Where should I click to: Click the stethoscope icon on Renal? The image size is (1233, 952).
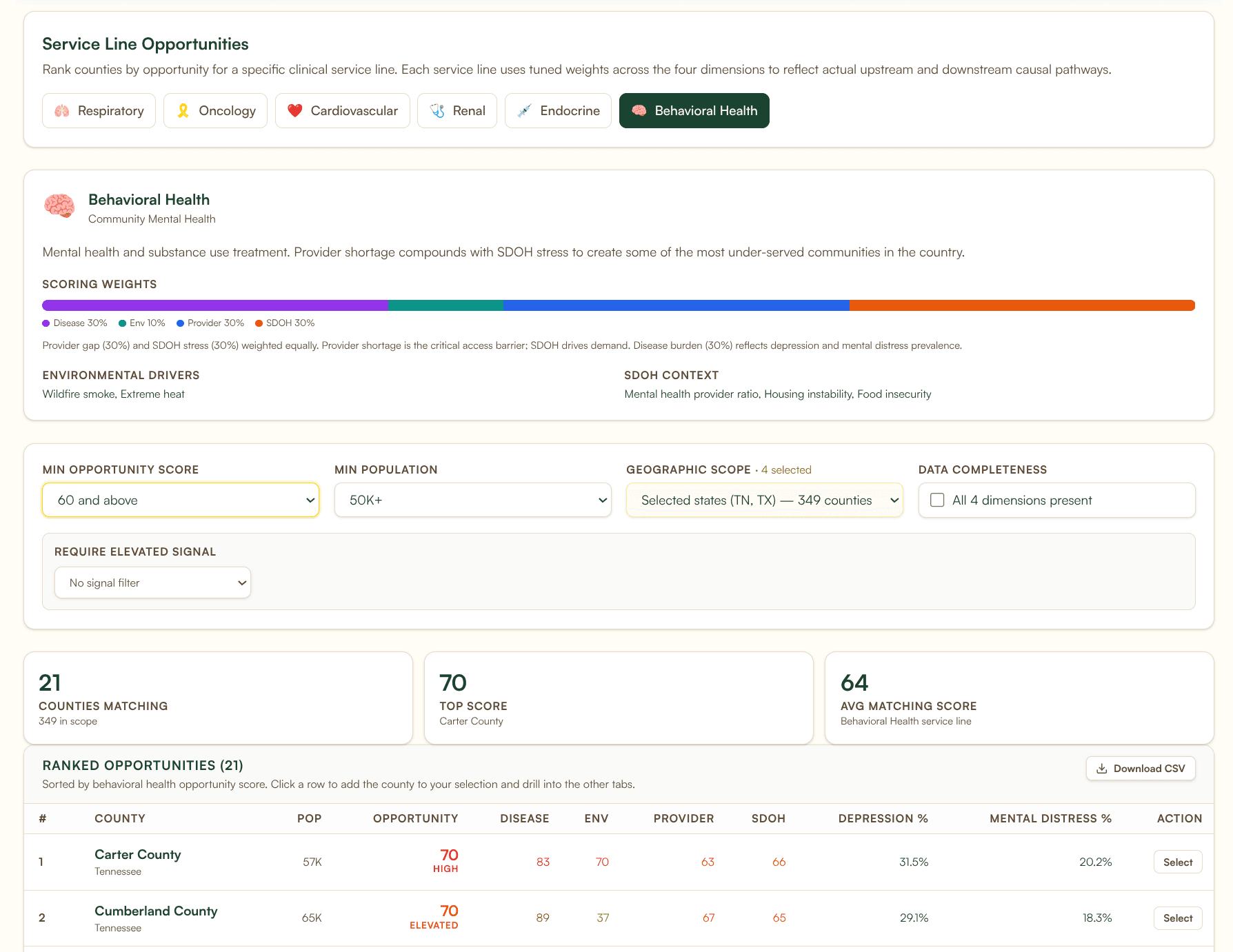coord(437,111)
